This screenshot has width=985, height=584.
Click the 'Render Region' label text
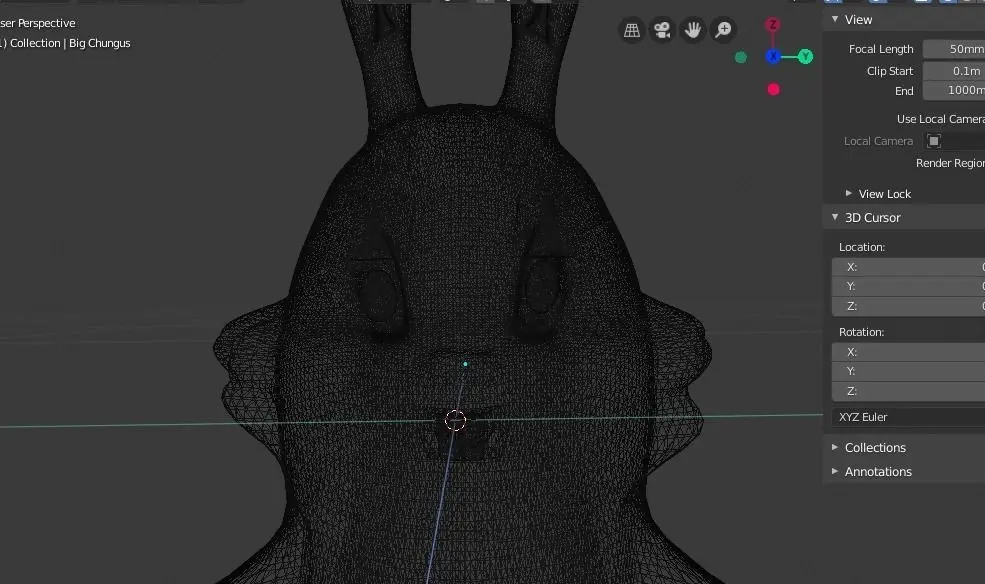950,163
